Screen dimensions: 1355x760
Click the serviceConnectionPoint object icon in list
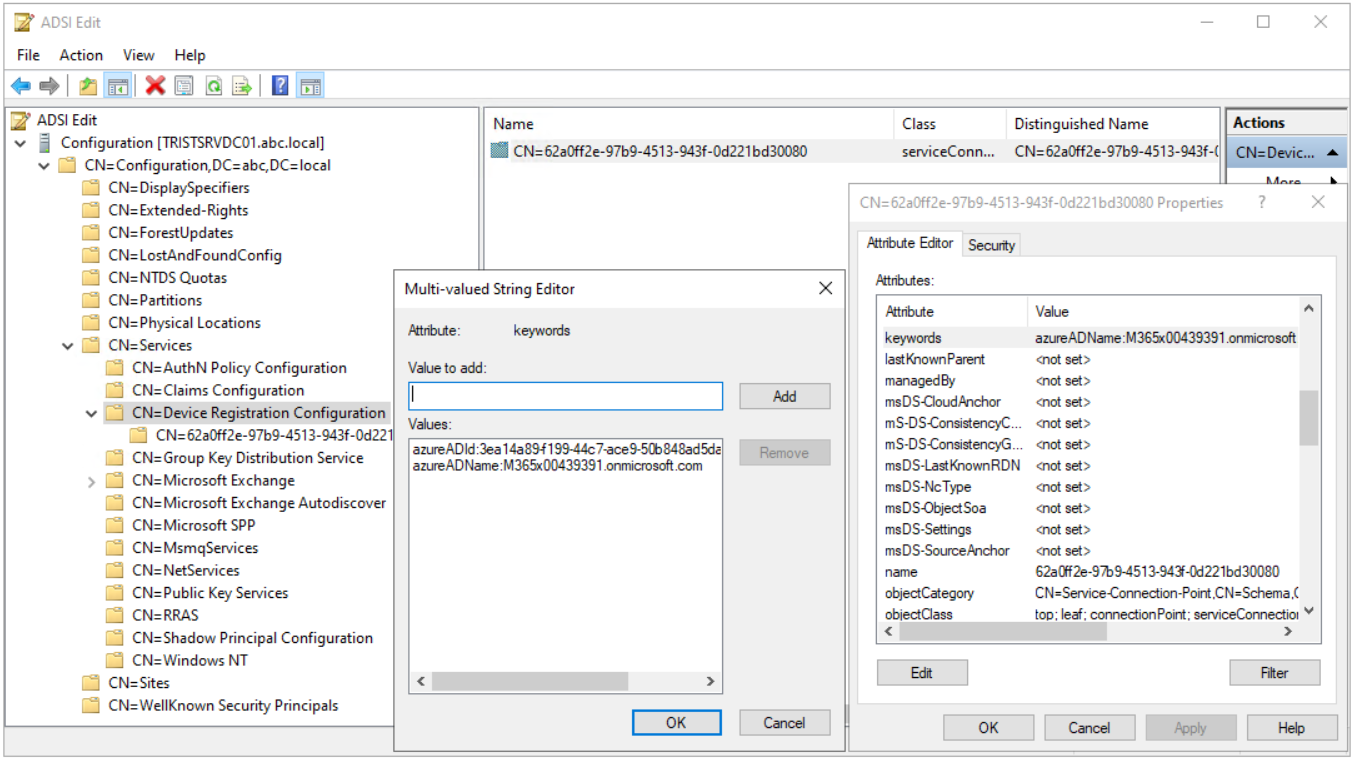coord(500,151)
